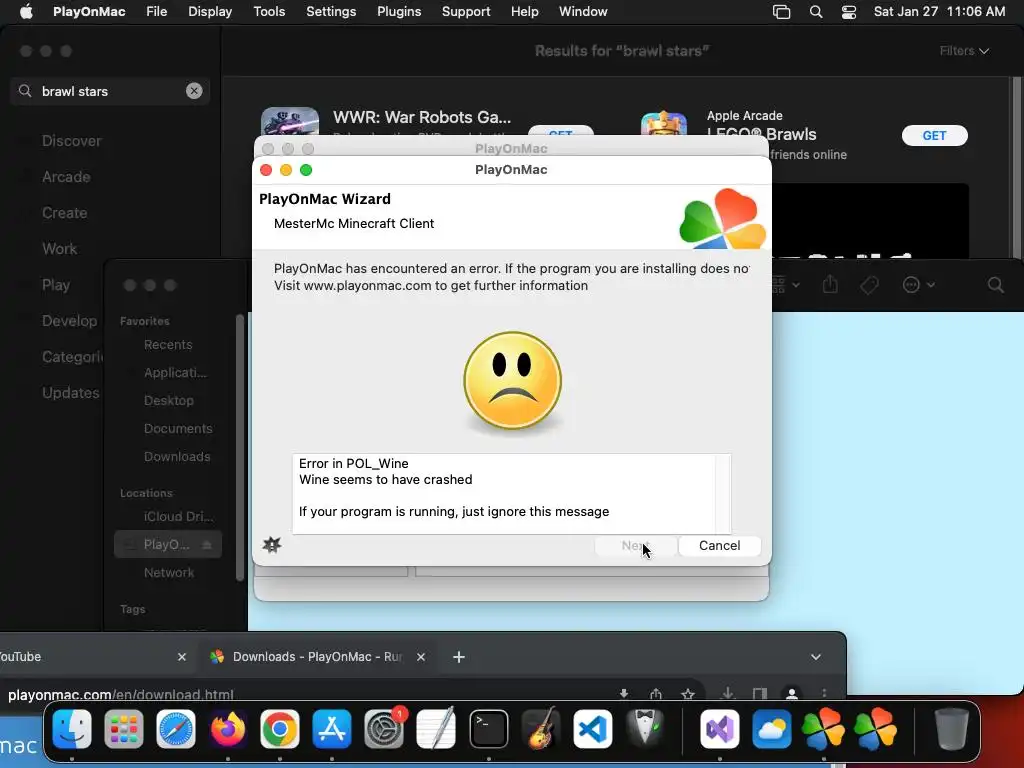Select Recents in Finder sidebar

coord(168,344)
